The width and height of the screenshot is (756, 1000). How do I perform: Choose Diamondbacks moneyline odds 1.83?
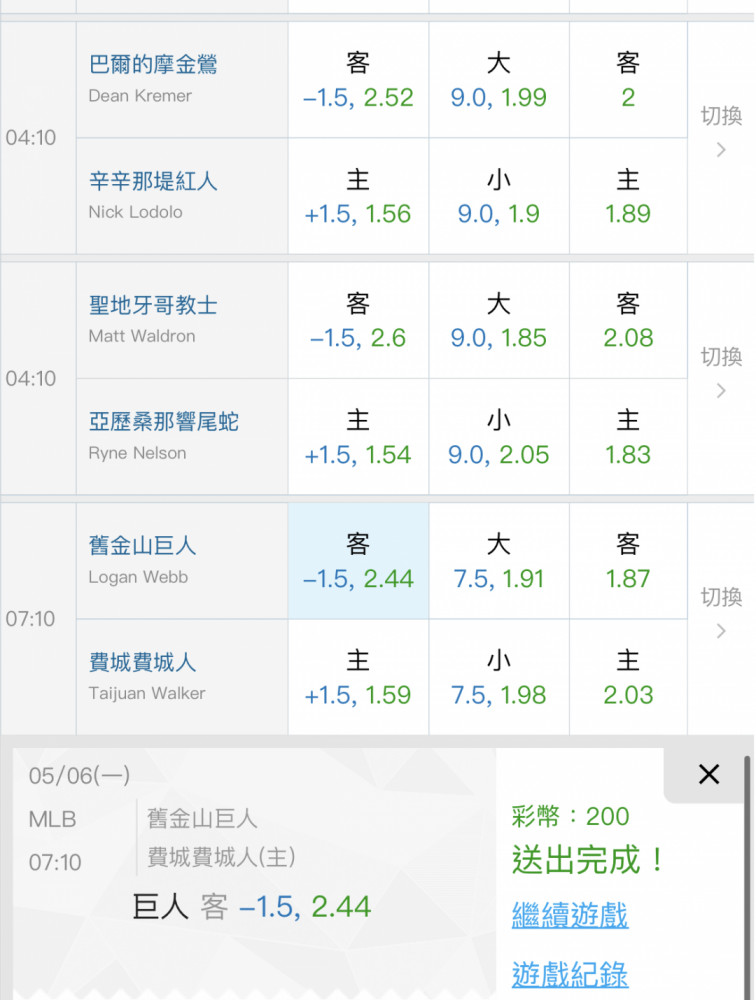(x=628, y=437)
